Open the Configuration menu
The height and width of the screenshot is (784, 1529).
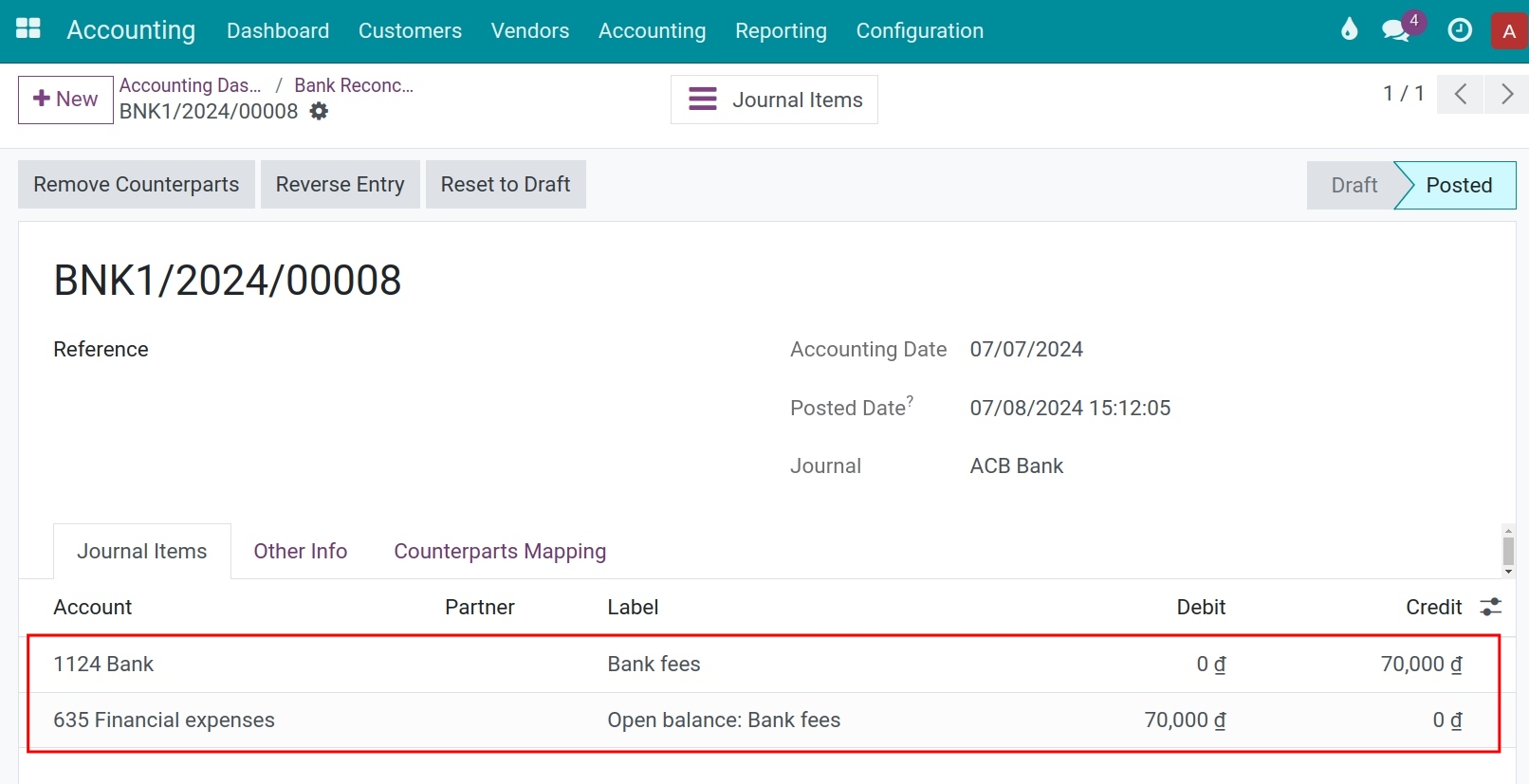point(919,30)
